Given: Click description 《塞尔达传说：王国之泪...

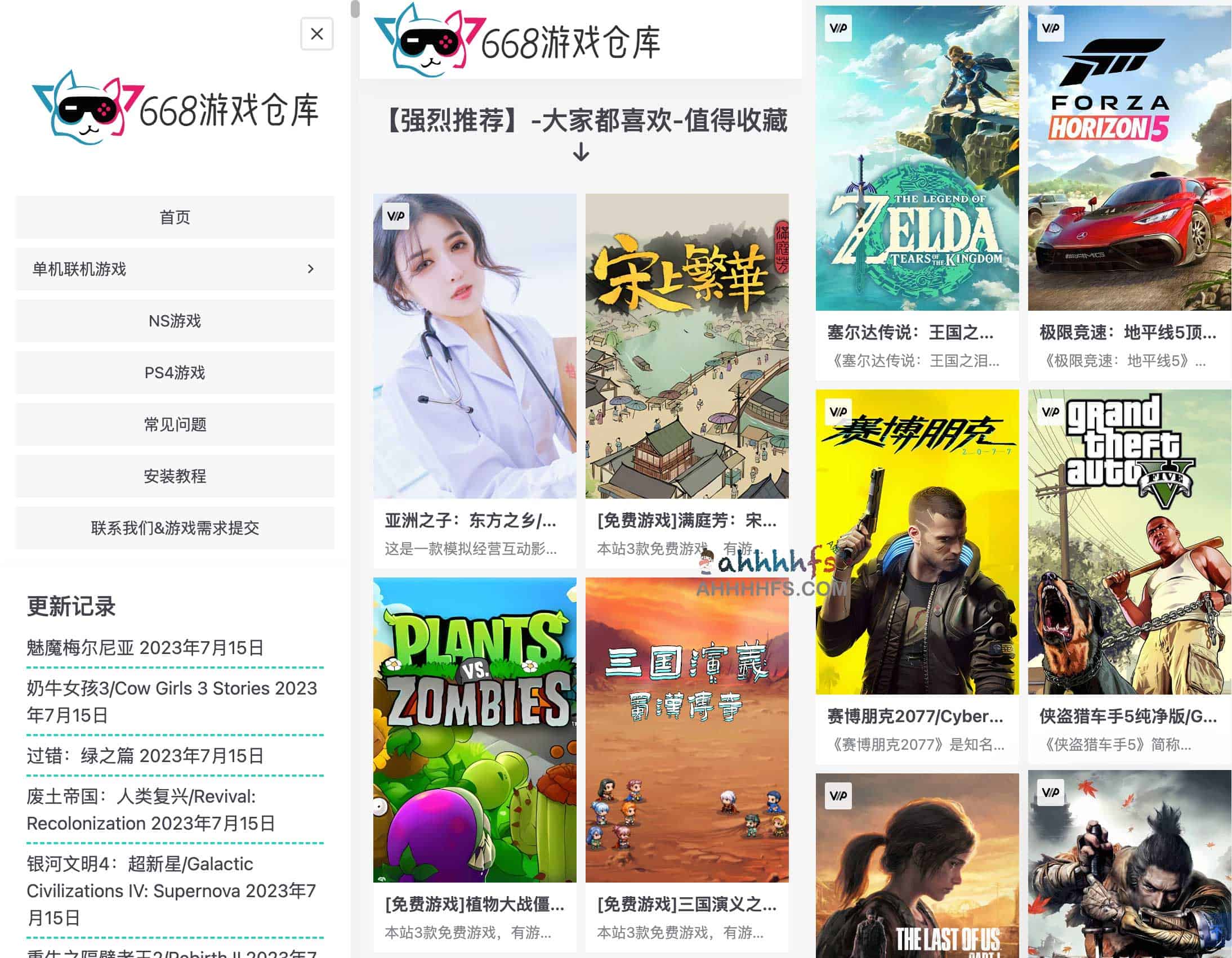Looking at the screenshot, I should [x=914, y=361].
